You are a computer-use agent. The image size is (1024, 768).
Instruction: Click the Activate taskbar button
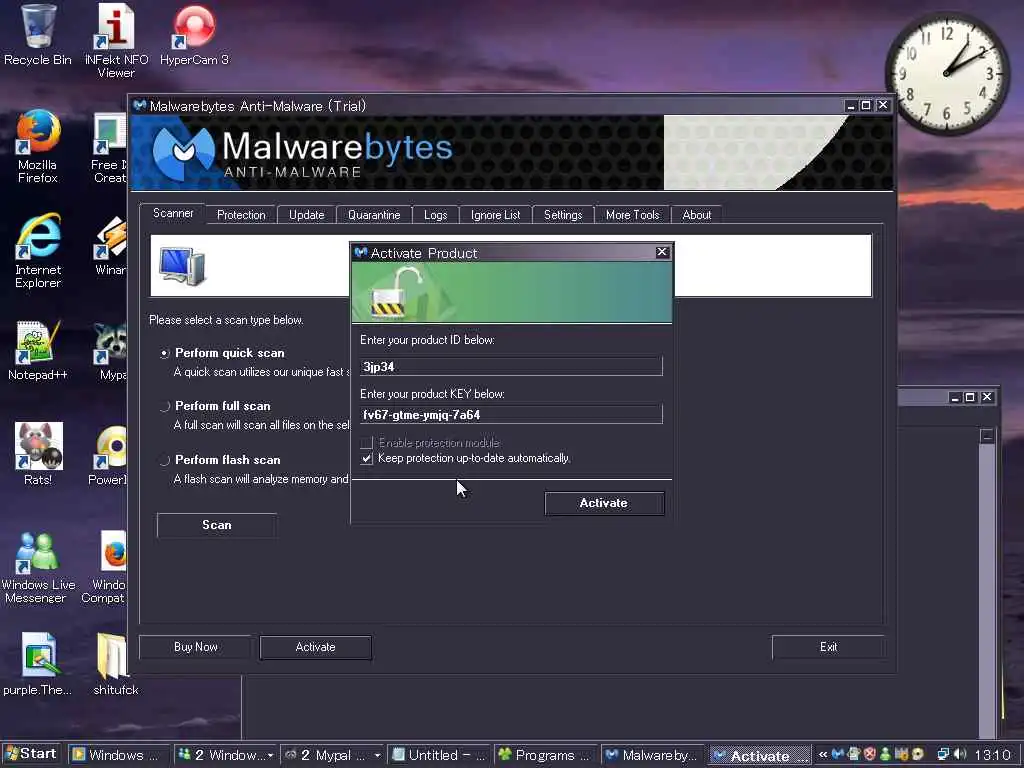(760, 756)
